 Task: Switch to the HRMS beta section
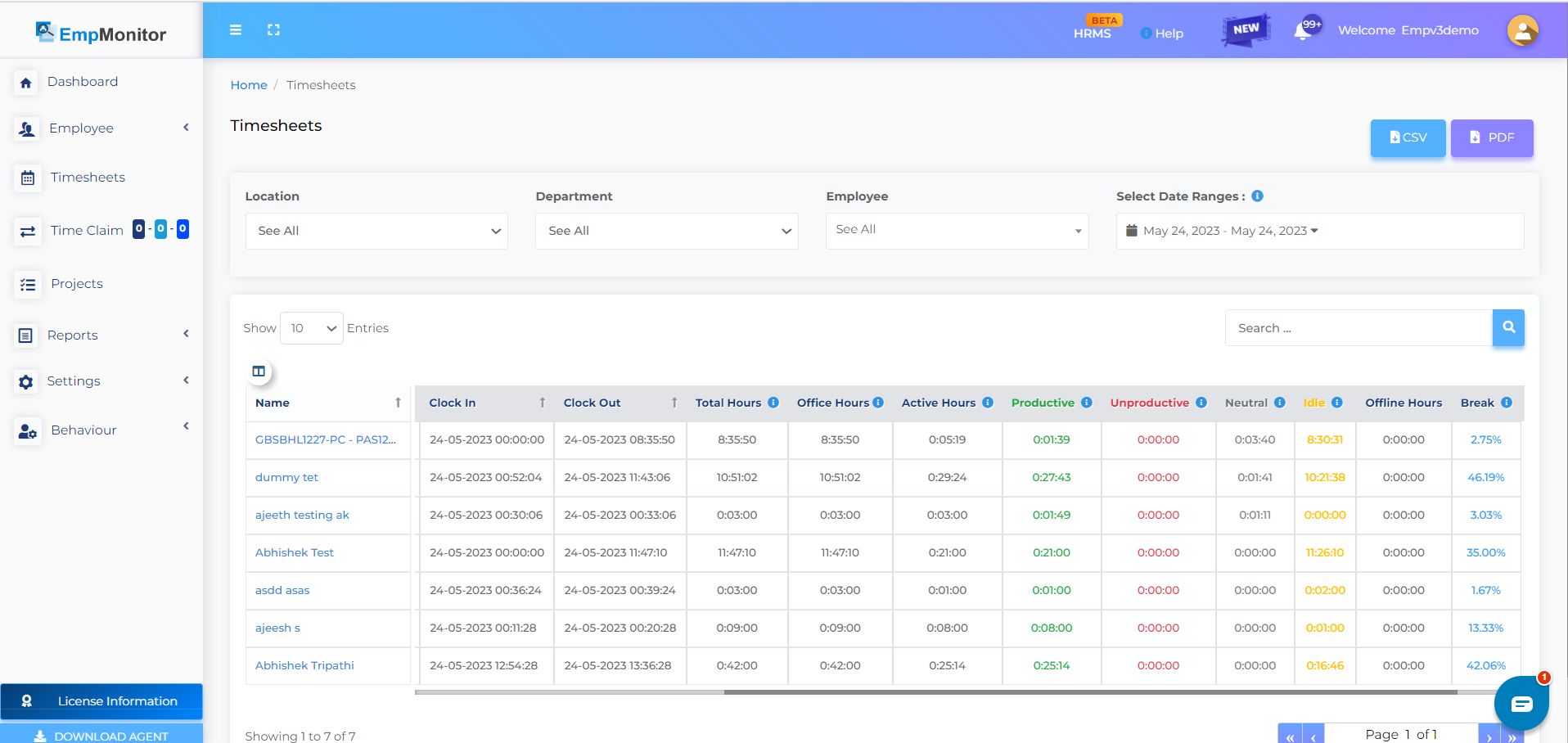(1095, 34)
